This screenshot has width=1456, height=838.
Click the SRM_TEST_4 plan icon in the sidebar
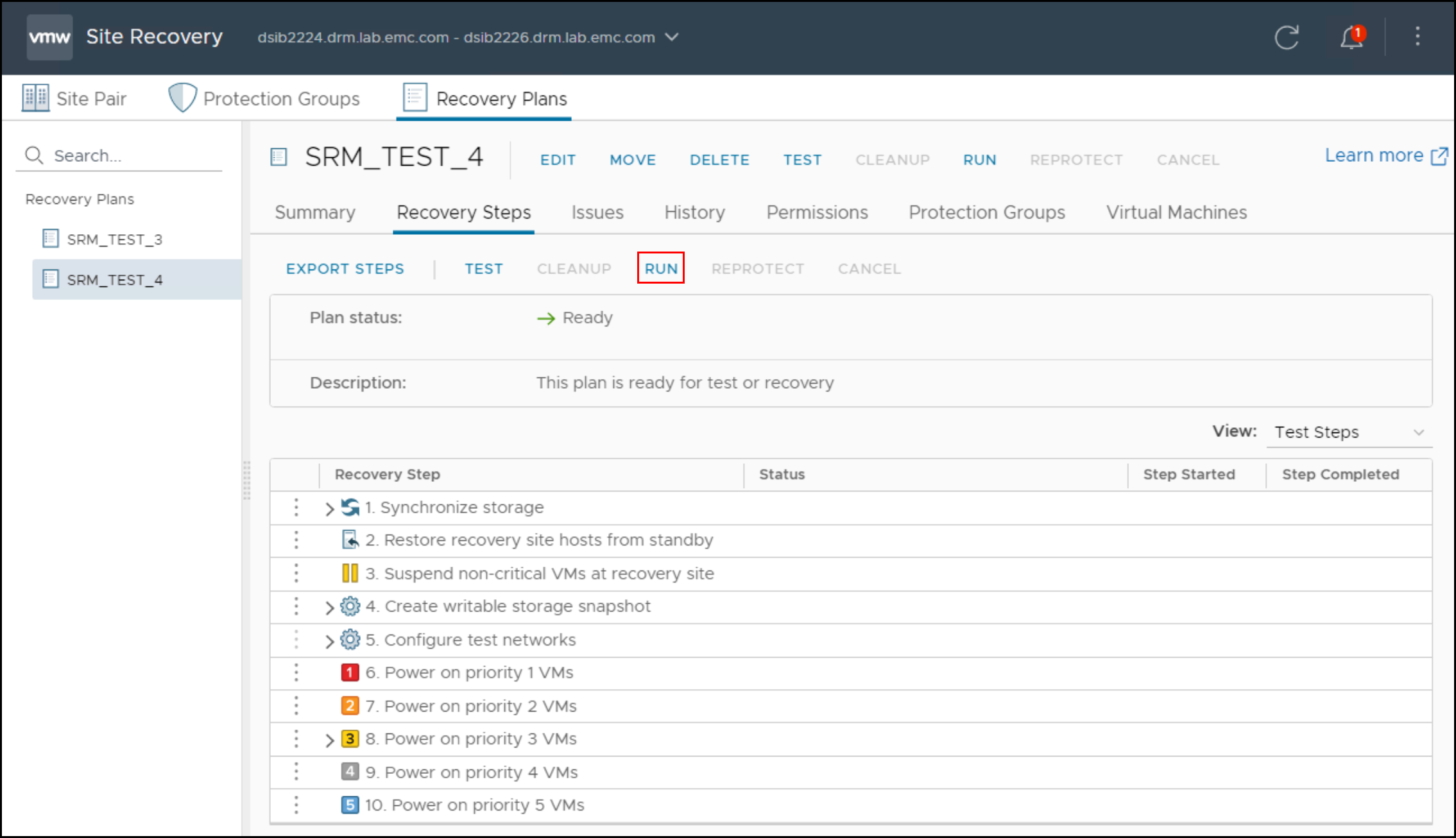(51, 279)
